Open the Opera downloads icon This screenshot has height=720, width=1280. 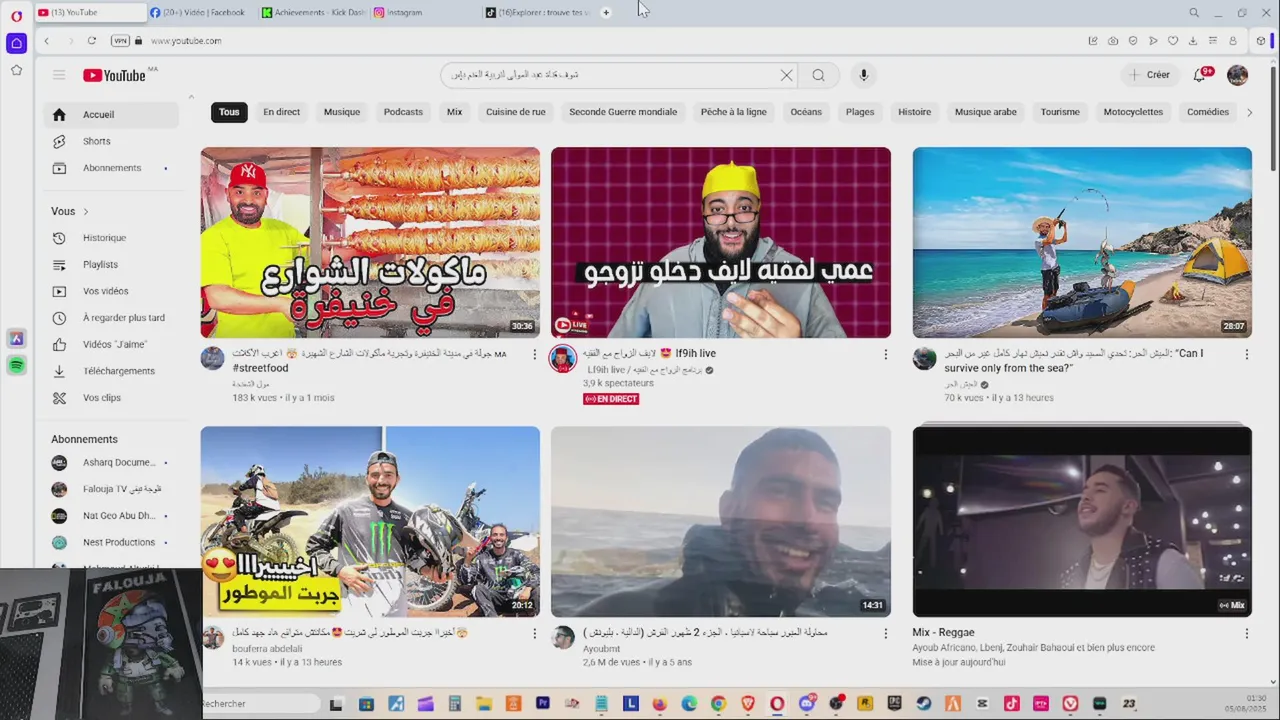pos(1193,41)
